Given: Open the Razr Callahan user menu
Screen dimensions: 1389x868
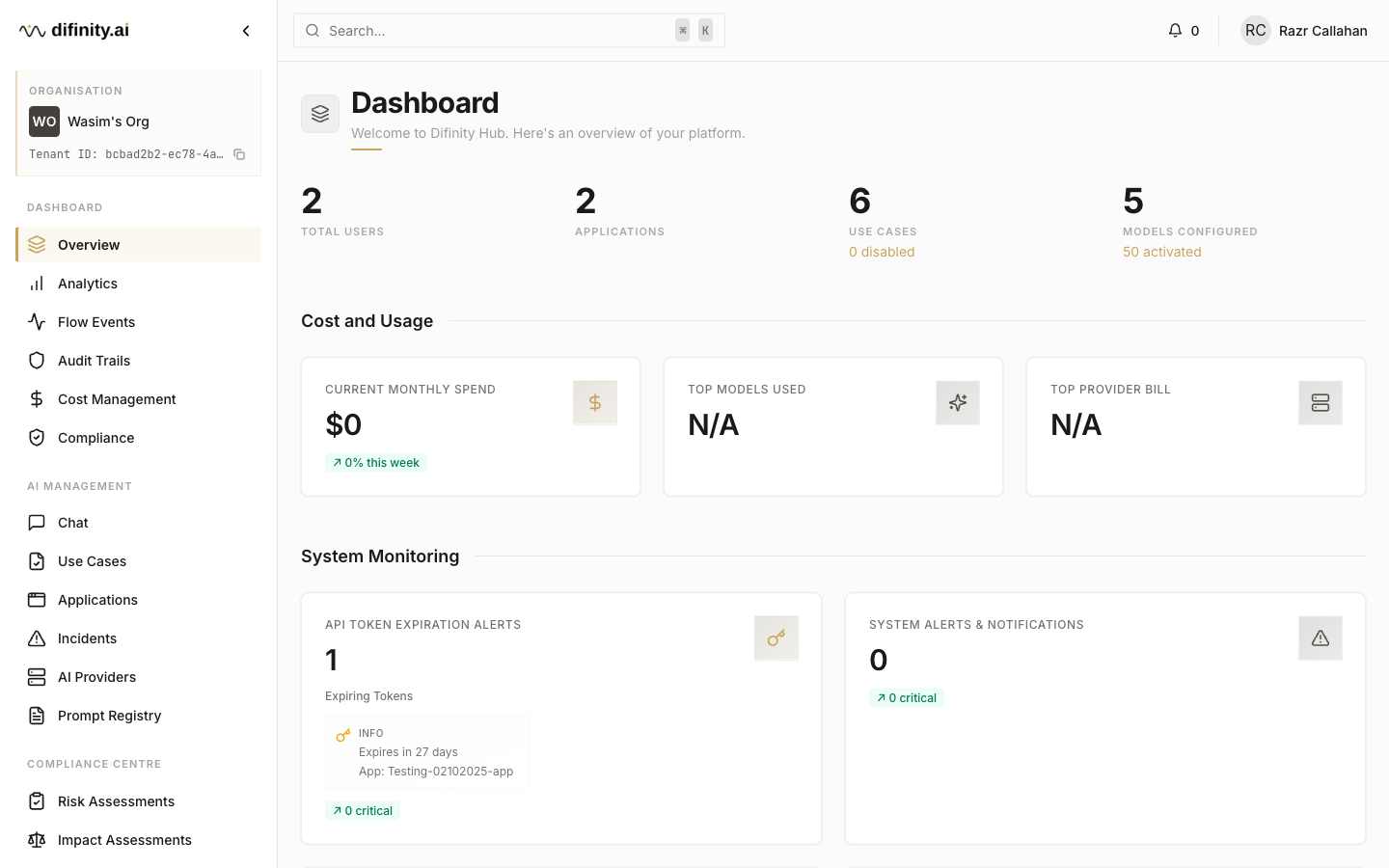Looking at the screenshot, I should [1303, 31].
